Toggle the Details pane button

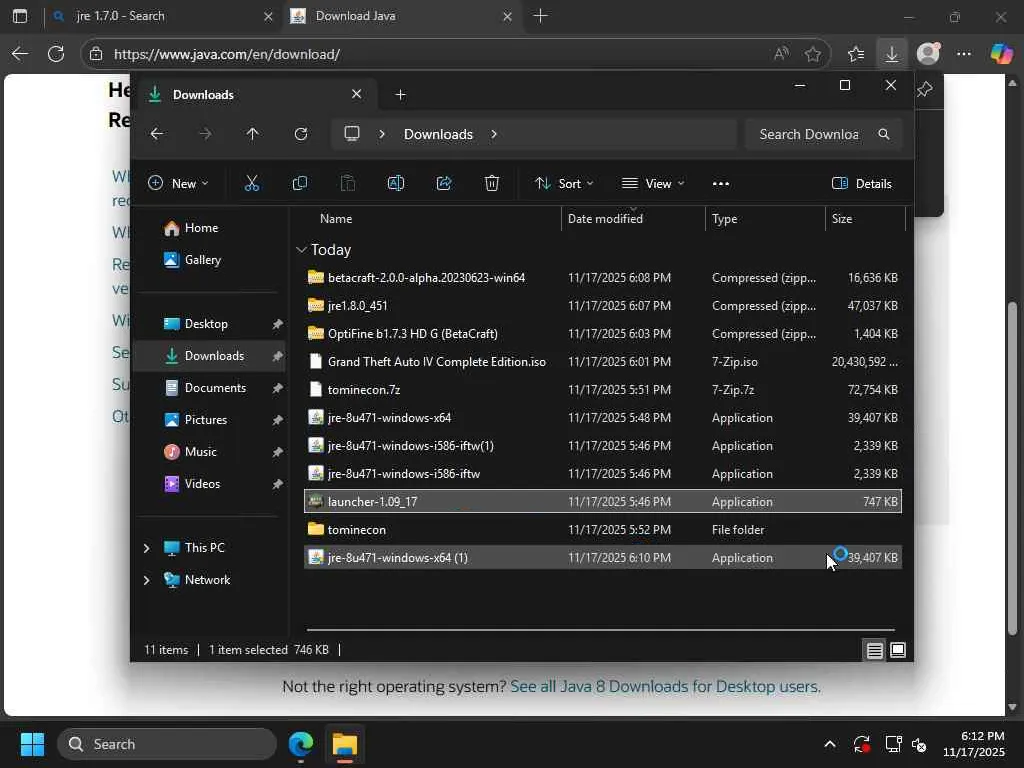(861, 183)
